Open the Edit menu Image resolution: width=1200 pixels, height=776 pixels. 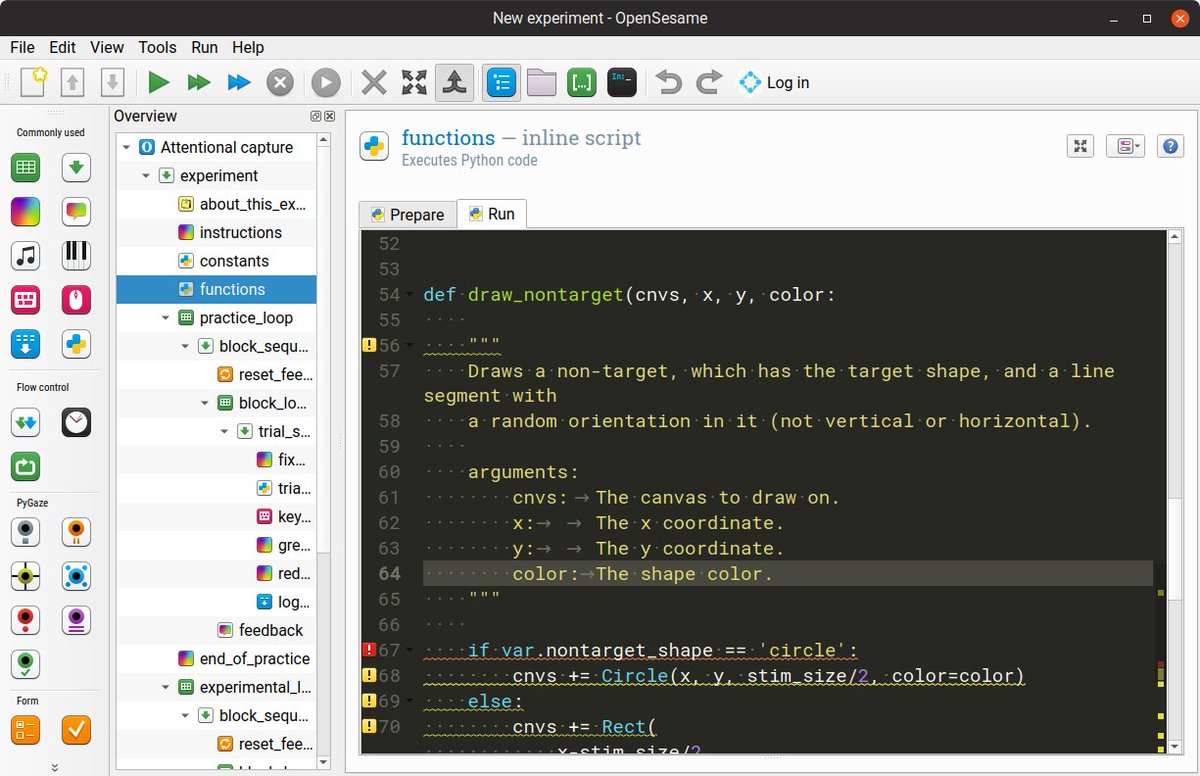click(x=62, y=47)
